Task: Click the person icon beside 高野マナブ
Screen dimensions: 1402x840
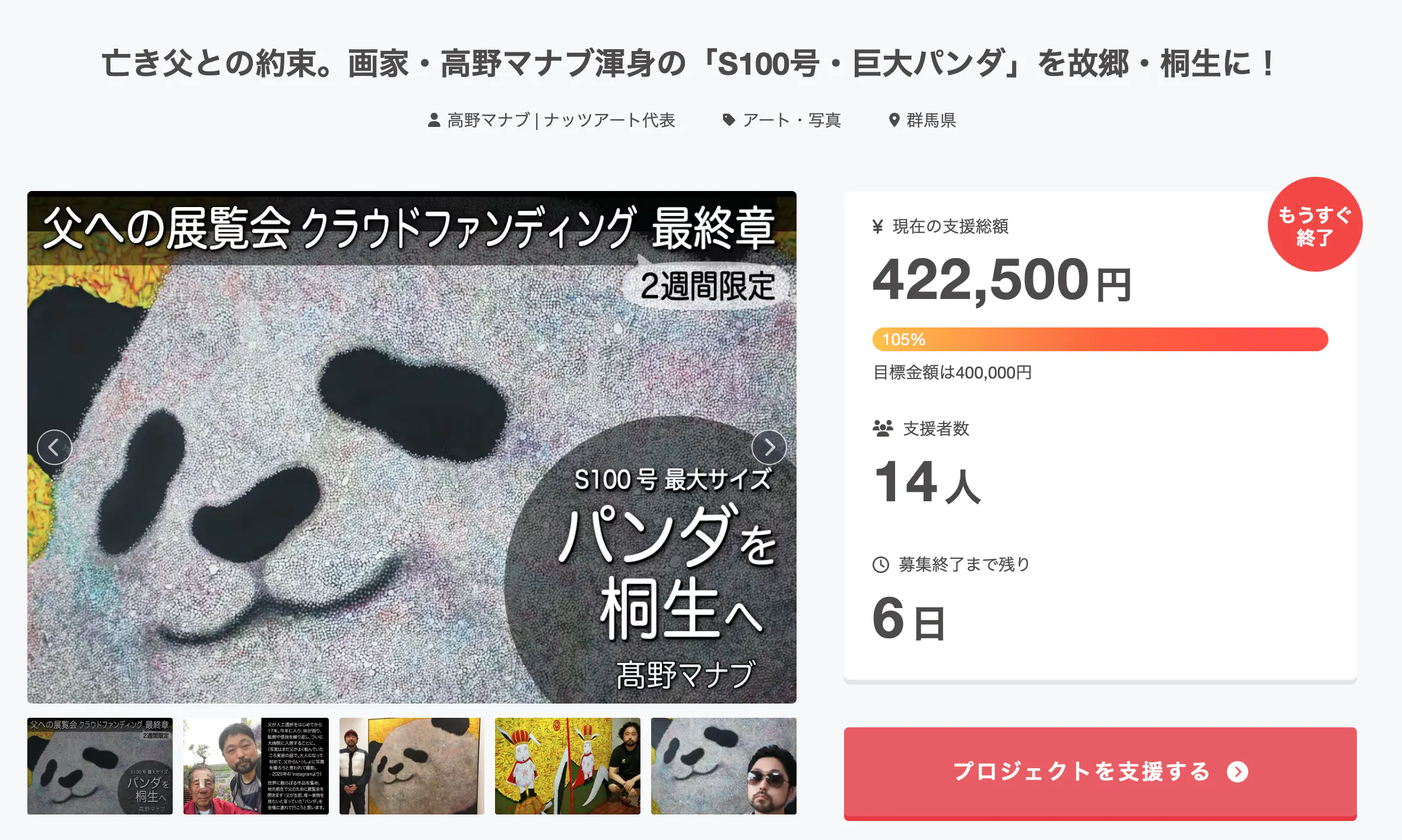Action: (434, 120)
